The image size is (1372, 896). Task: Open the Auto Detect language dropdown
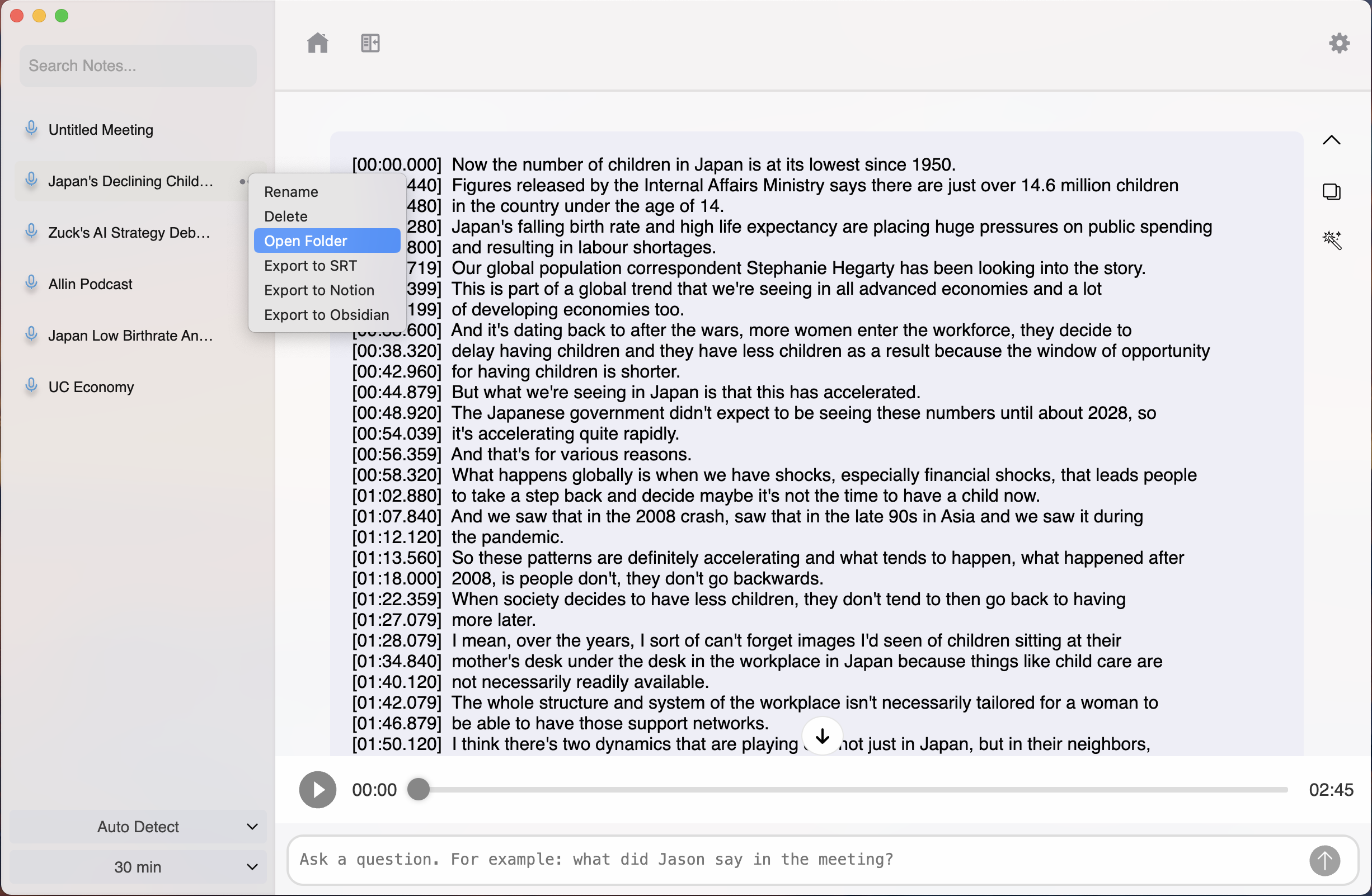tap(138, 826)
